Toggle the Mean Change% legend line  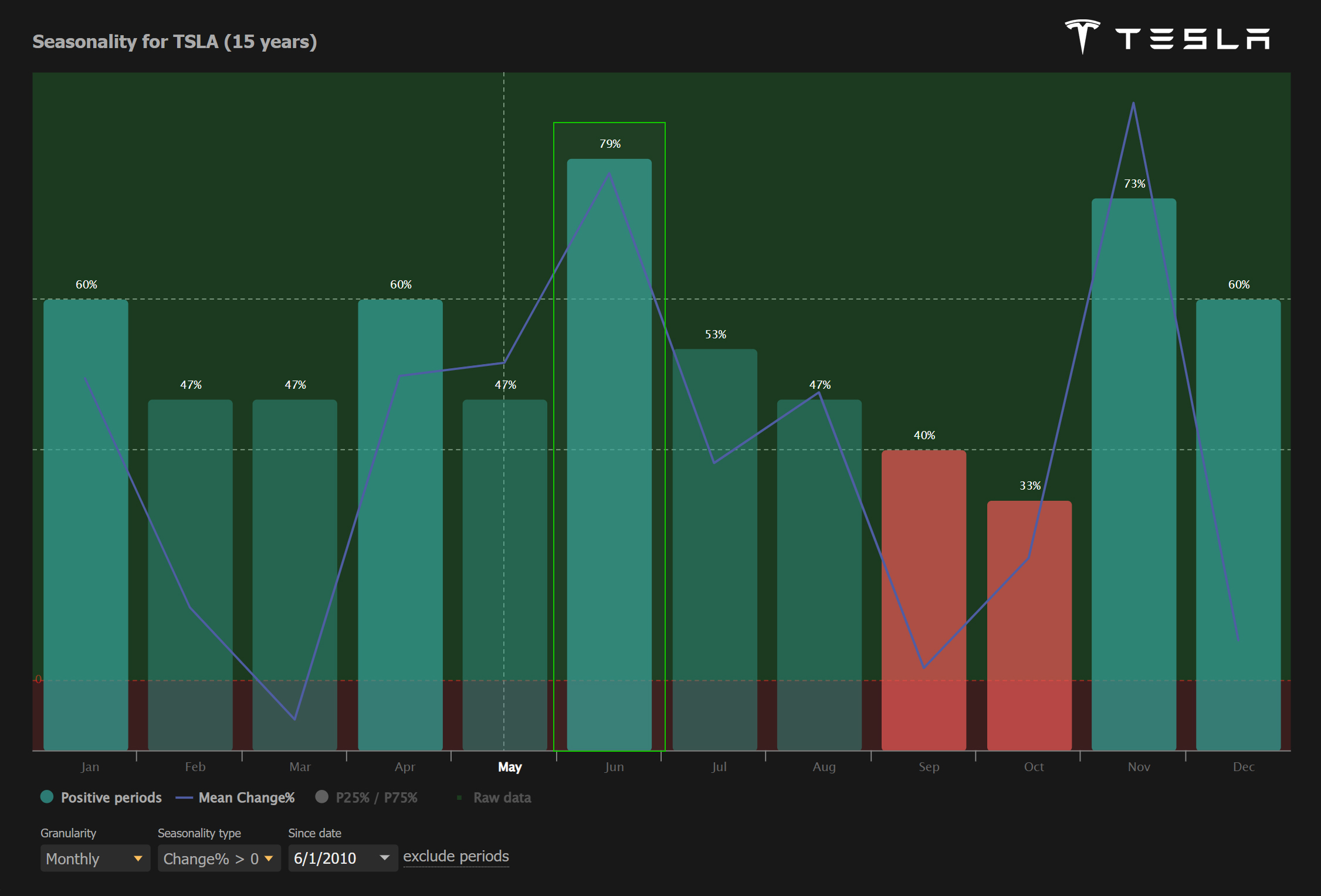click(x=184, y=798)
